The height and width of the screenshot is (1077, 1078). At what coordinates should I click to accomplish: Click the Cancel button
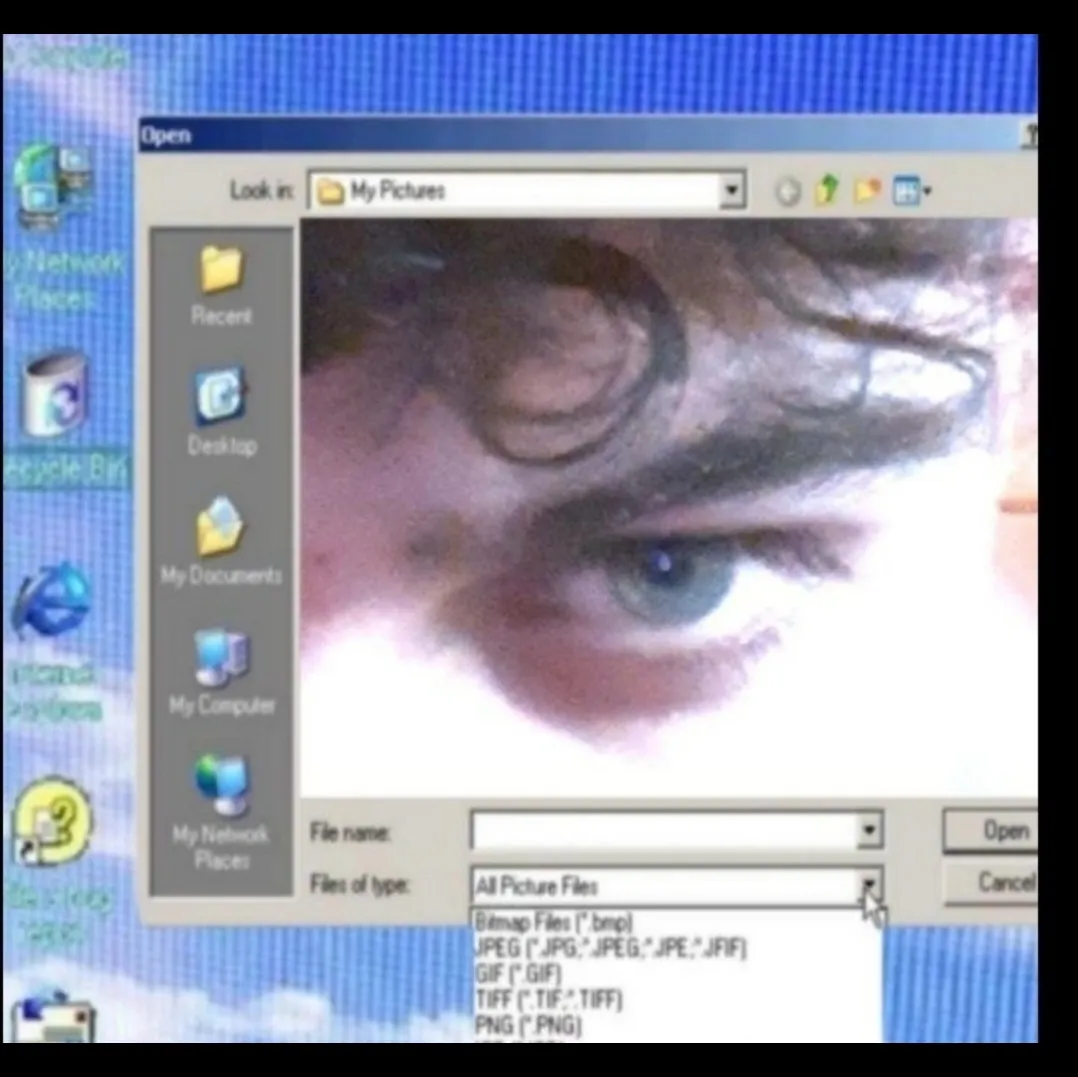pyautogui.click(x=1004, y=883)
